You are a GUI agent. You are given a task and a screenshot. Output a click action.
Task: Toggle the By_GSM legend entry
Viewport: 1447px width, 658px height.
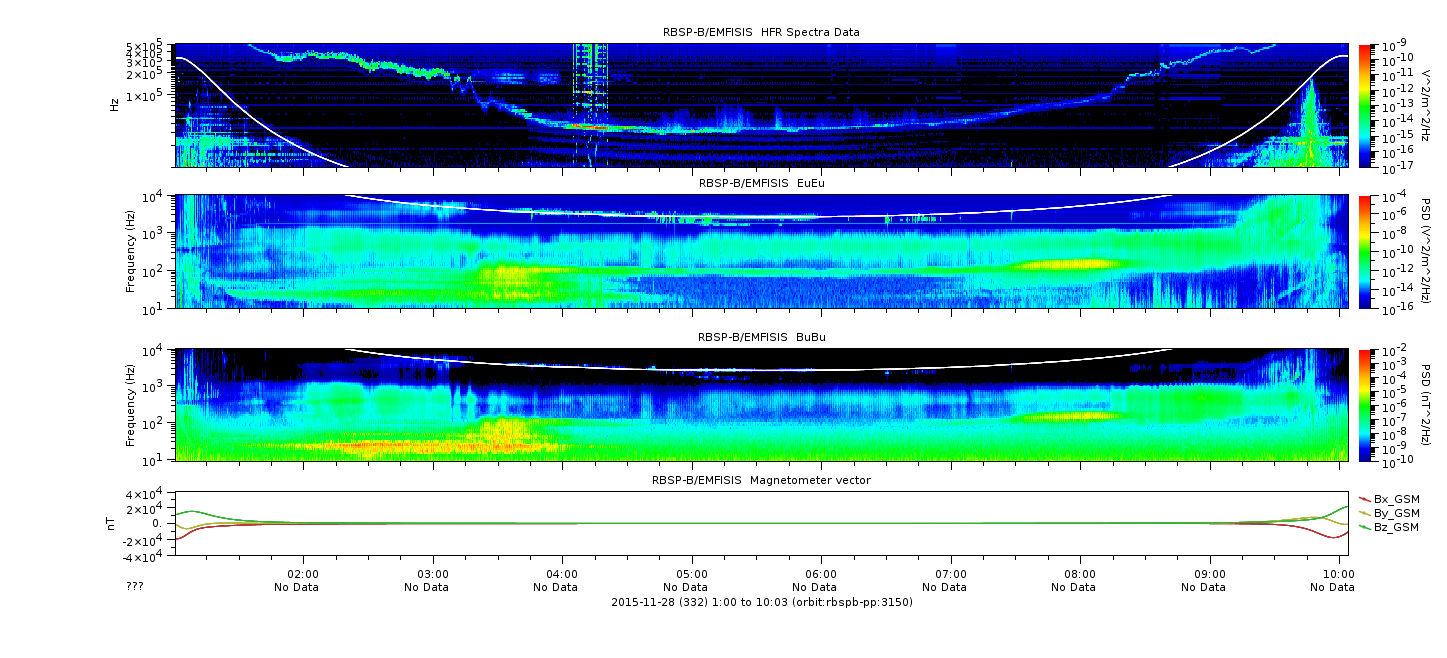point(1396,513)
